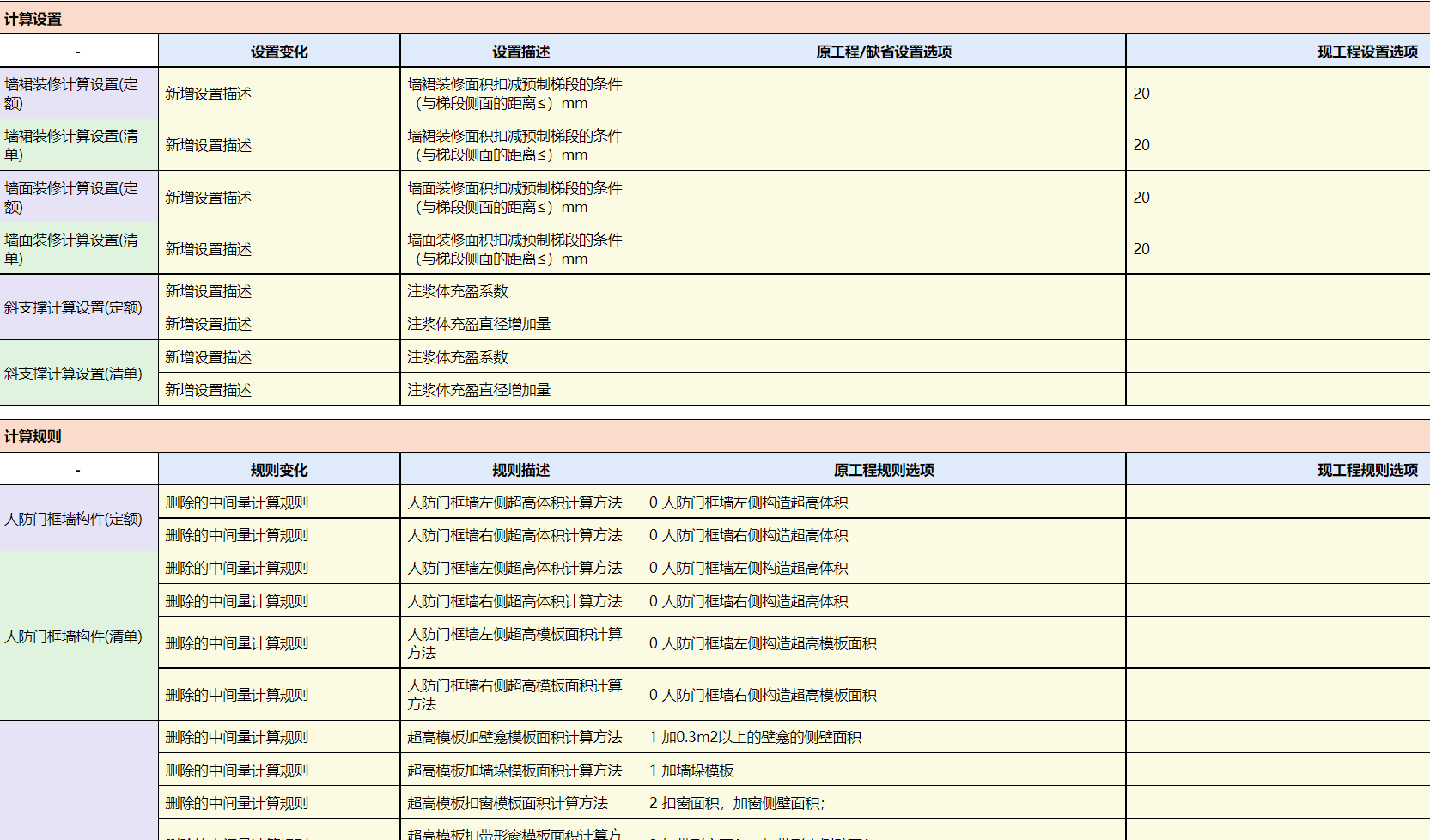The width and height of the screenshot is (1430, 840).
Task: Select the 人防门框墙右侧超高模板面积计算方法 cell
Action: pyautogui.click(x=520, y=695)
